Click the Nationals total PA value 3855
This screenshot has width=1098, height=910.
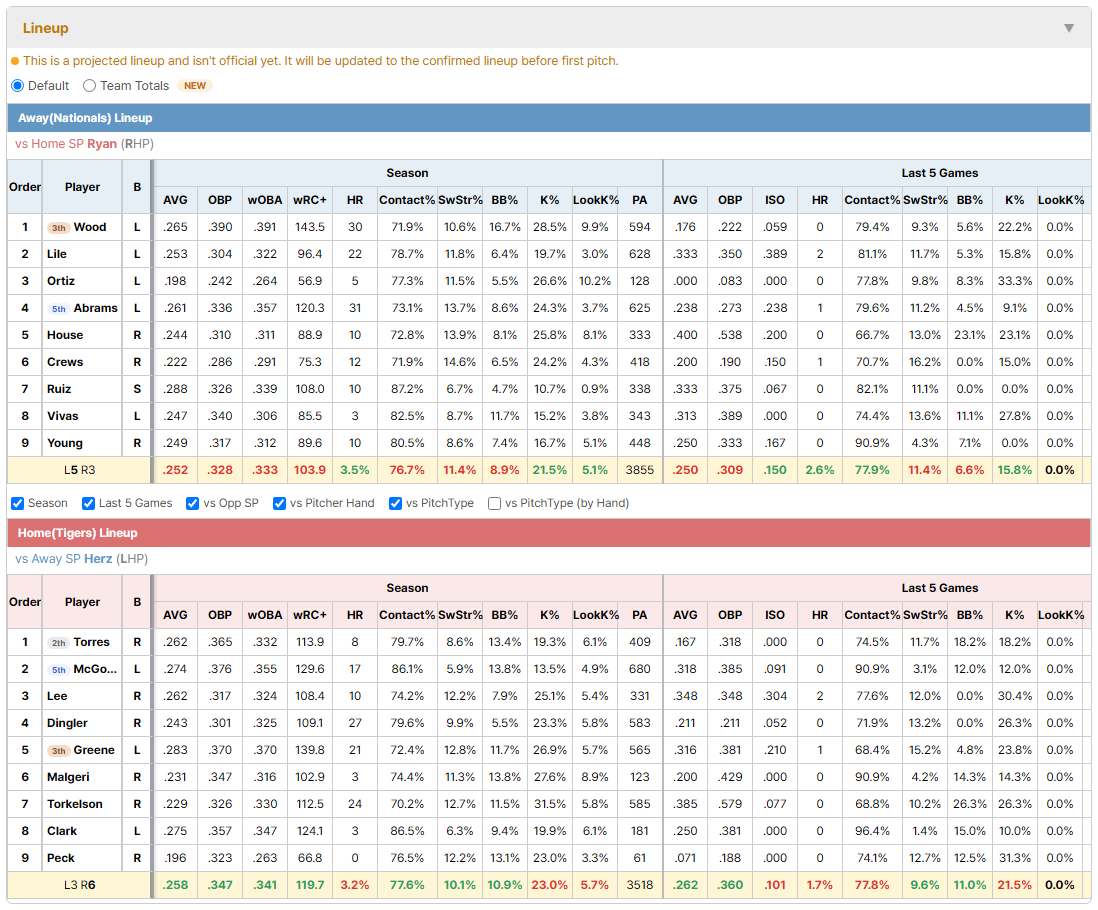click(x=639, y=470)
